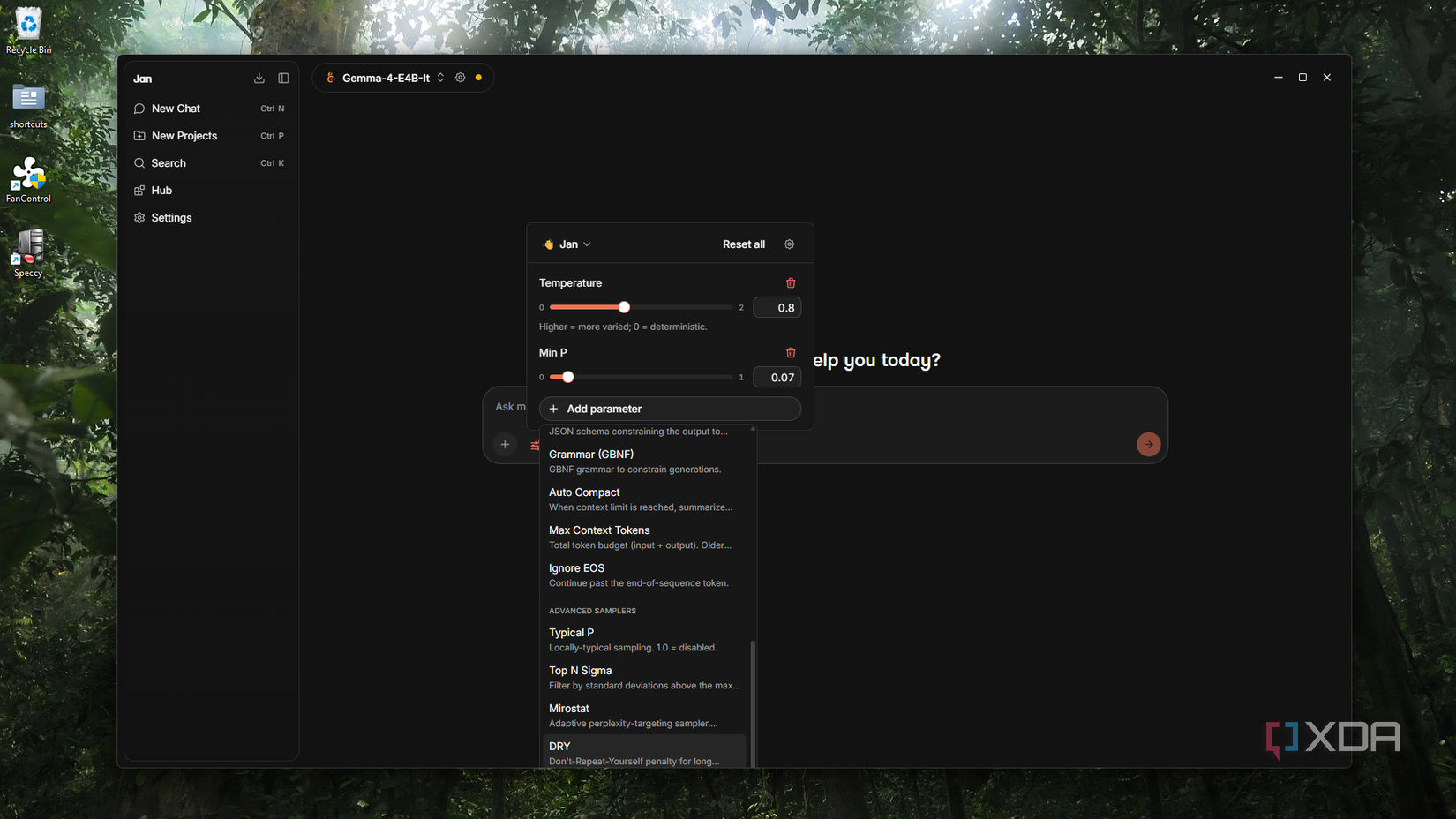Delete the Temperature parameter
This screenshot has width=1456, height=819.
(791, 283)
